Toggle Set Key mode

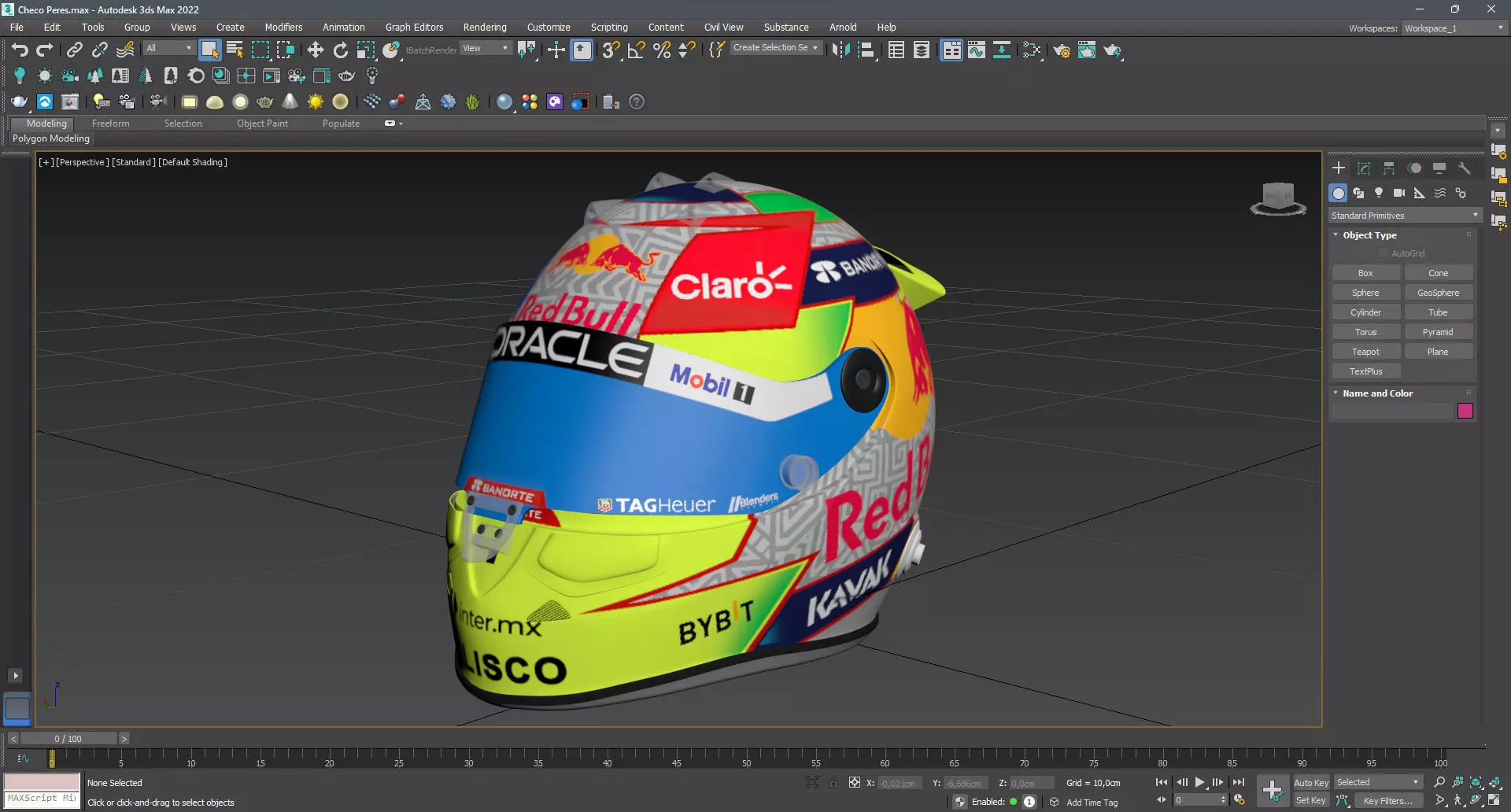(x=1311, y=800)
